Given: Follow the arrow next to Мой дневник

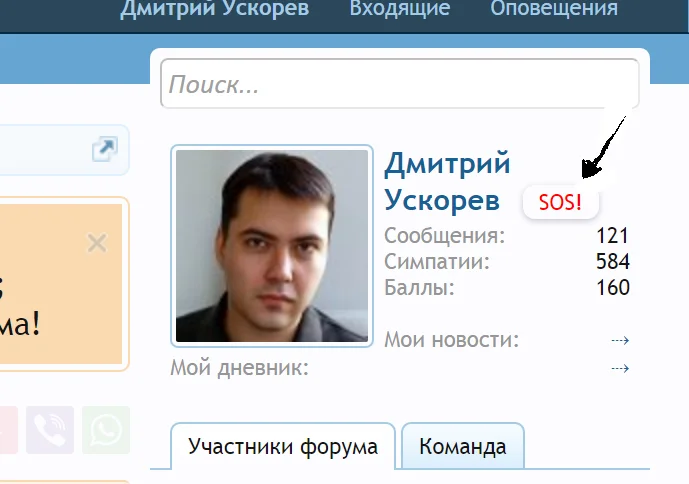Looking at the screenshot, I should point(620,368).
